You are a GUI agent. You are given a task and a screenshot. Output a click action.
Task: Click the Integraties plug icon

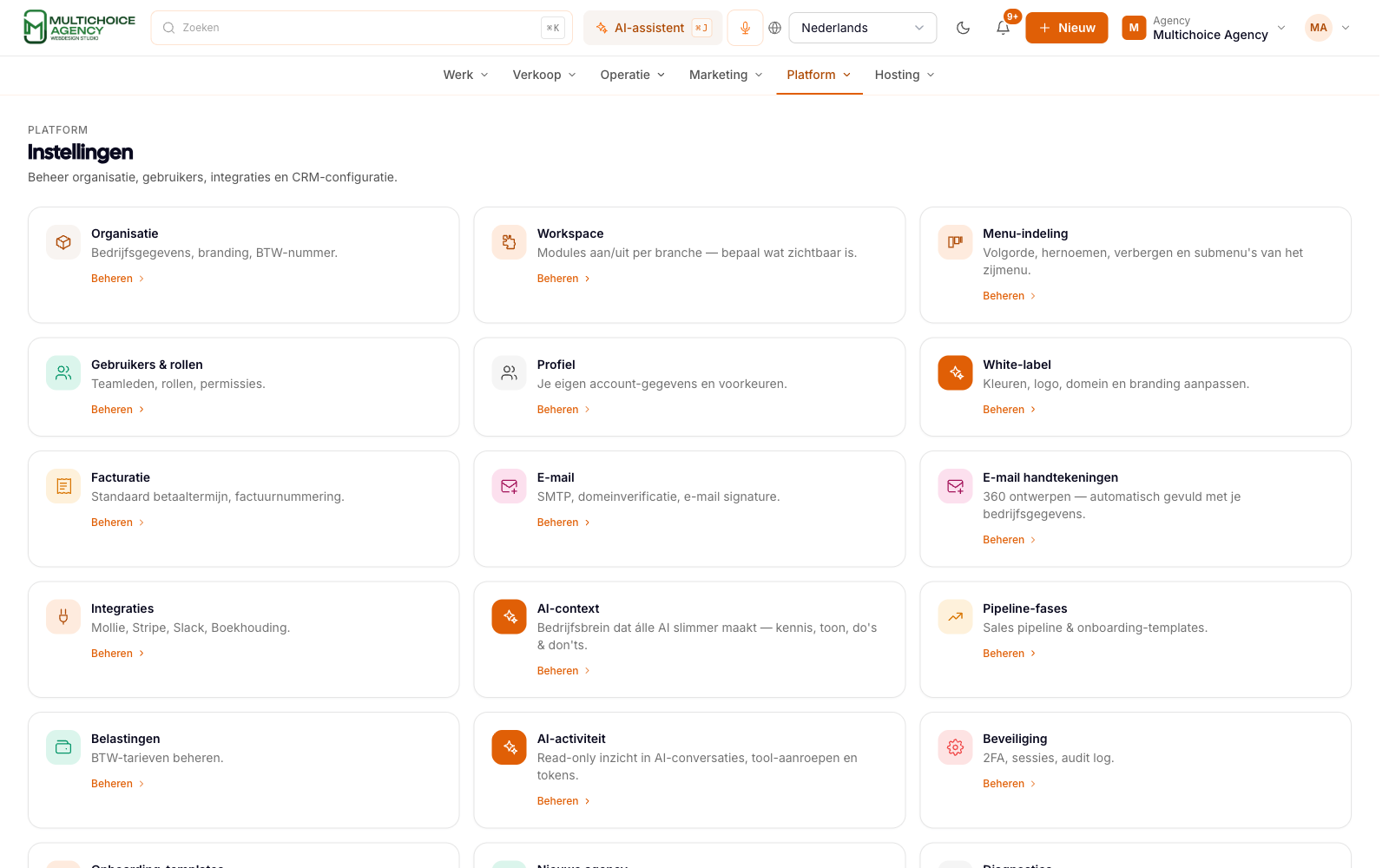point(63,617)
